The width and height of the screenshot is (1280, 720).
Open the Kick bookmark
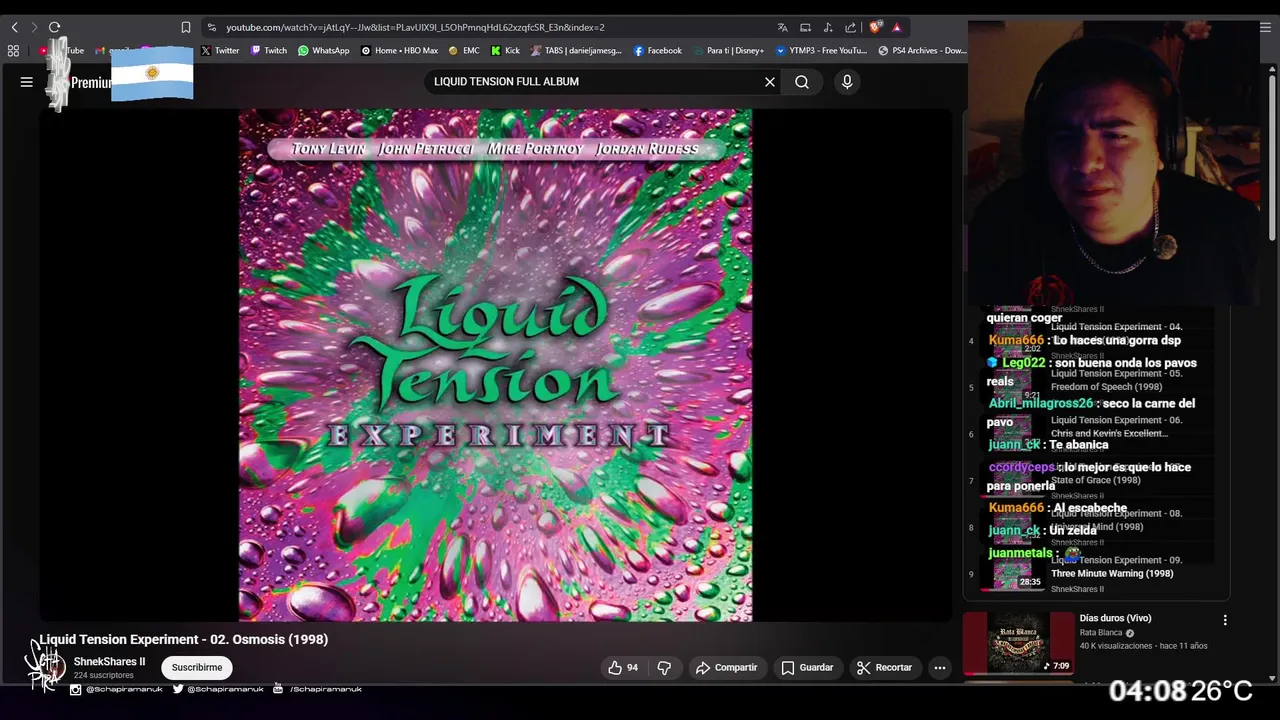click(x=505, y=50)
